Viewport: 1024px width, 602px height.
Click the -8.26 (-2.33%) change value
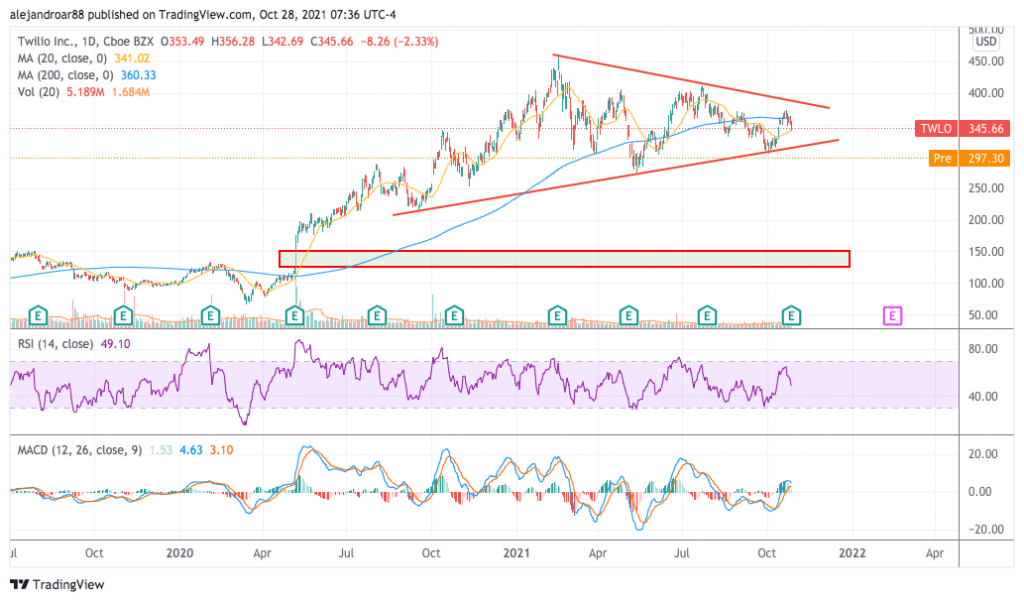point(398,41)
